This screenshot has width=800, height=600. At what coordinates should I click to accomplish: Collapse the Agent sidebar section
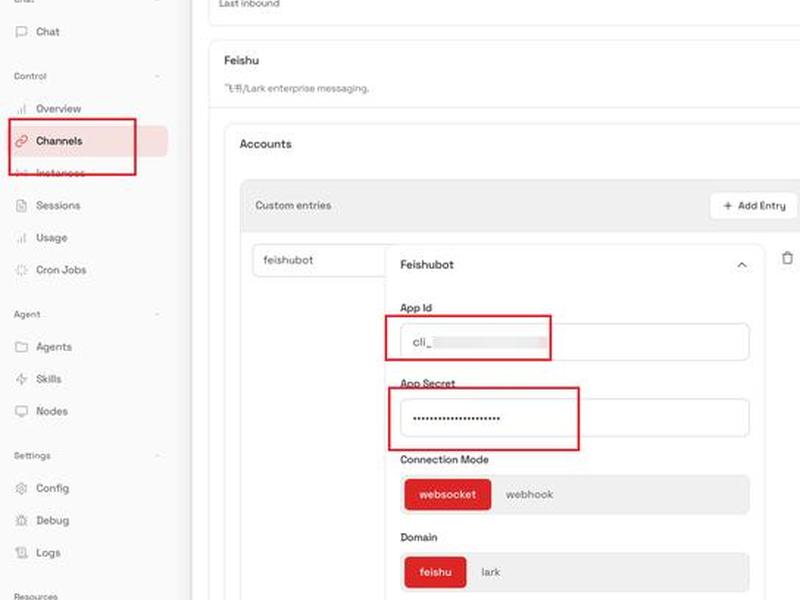(x=157, y=314)
